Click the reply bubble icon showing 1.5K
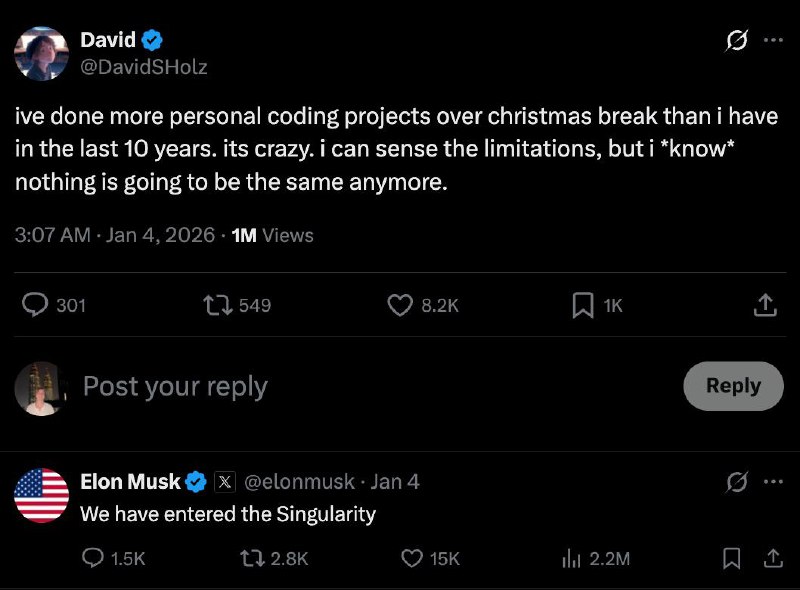Viewport: 800px width, 590px height. [x=93, y=558]
